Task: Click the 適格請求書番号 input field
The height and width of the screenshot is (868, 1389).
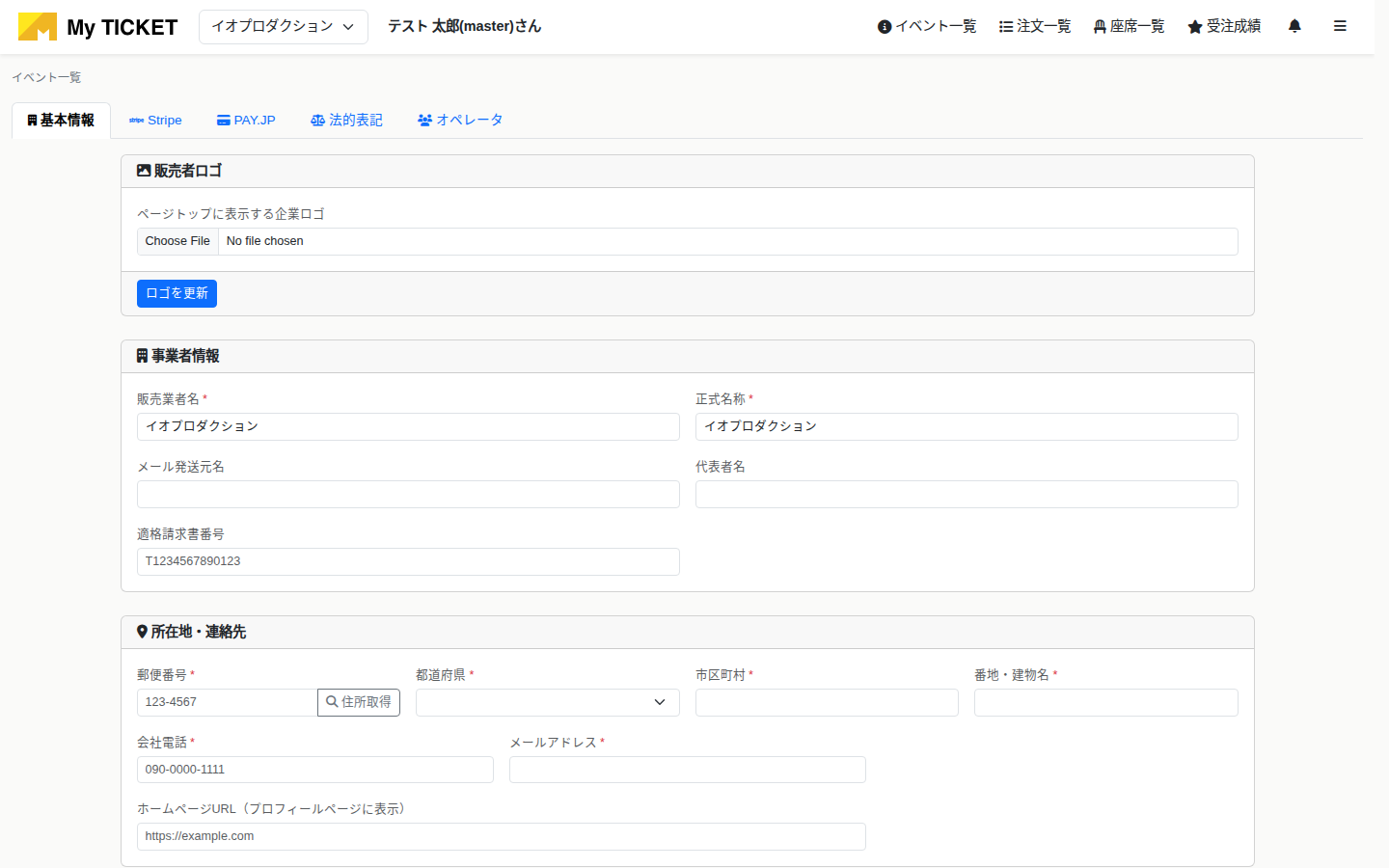Action: click(408, 561)
